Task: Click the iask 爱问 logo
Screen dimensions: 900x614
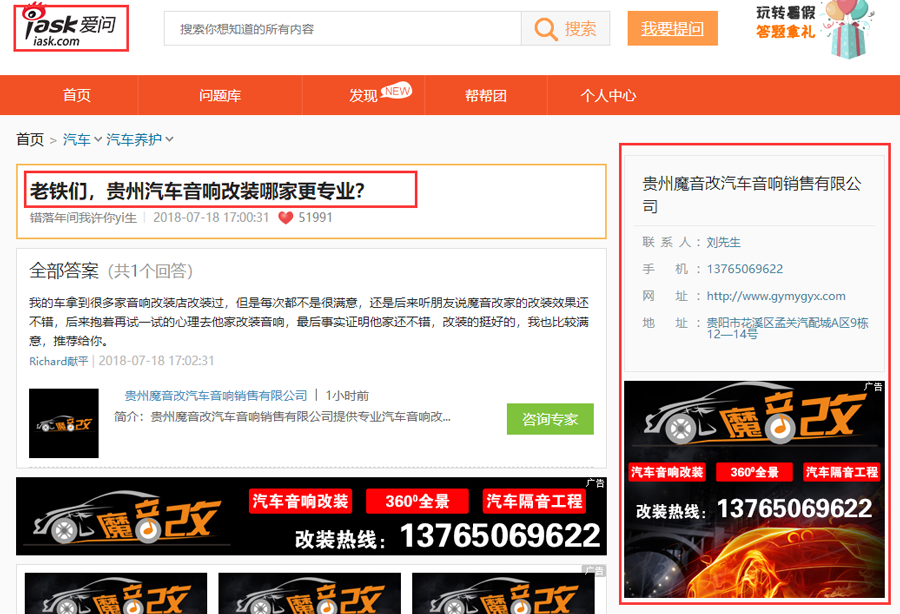Action: click(71, 28)
